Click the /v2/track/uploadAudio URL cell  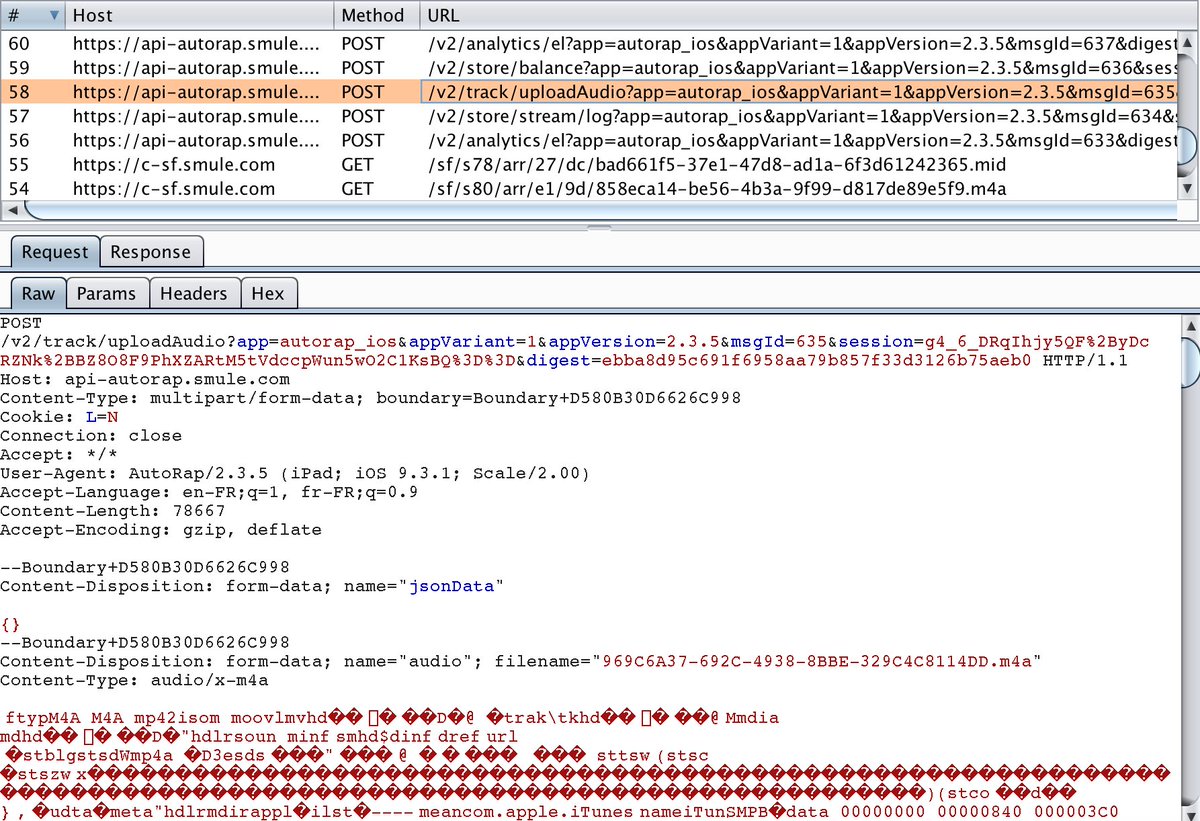click(x=798, y=92)
